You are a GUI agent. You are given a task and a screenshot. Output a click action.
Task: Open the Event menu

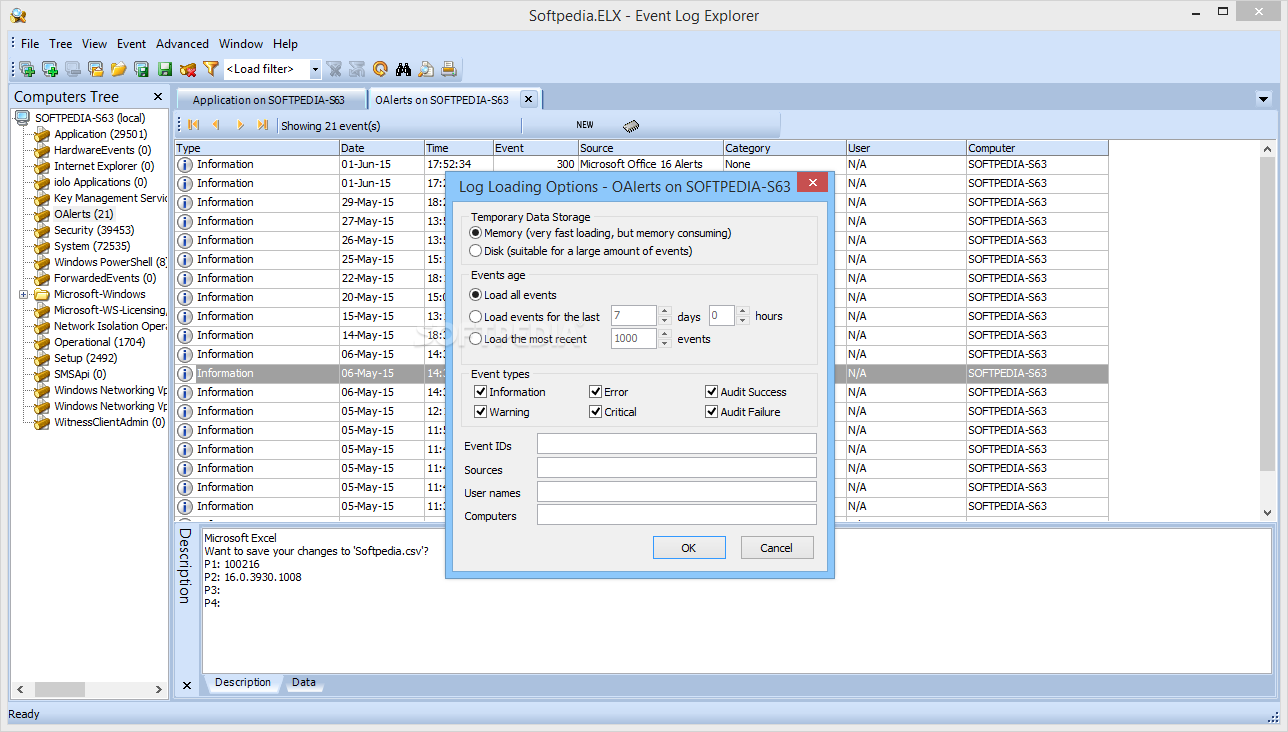[131, 44]
